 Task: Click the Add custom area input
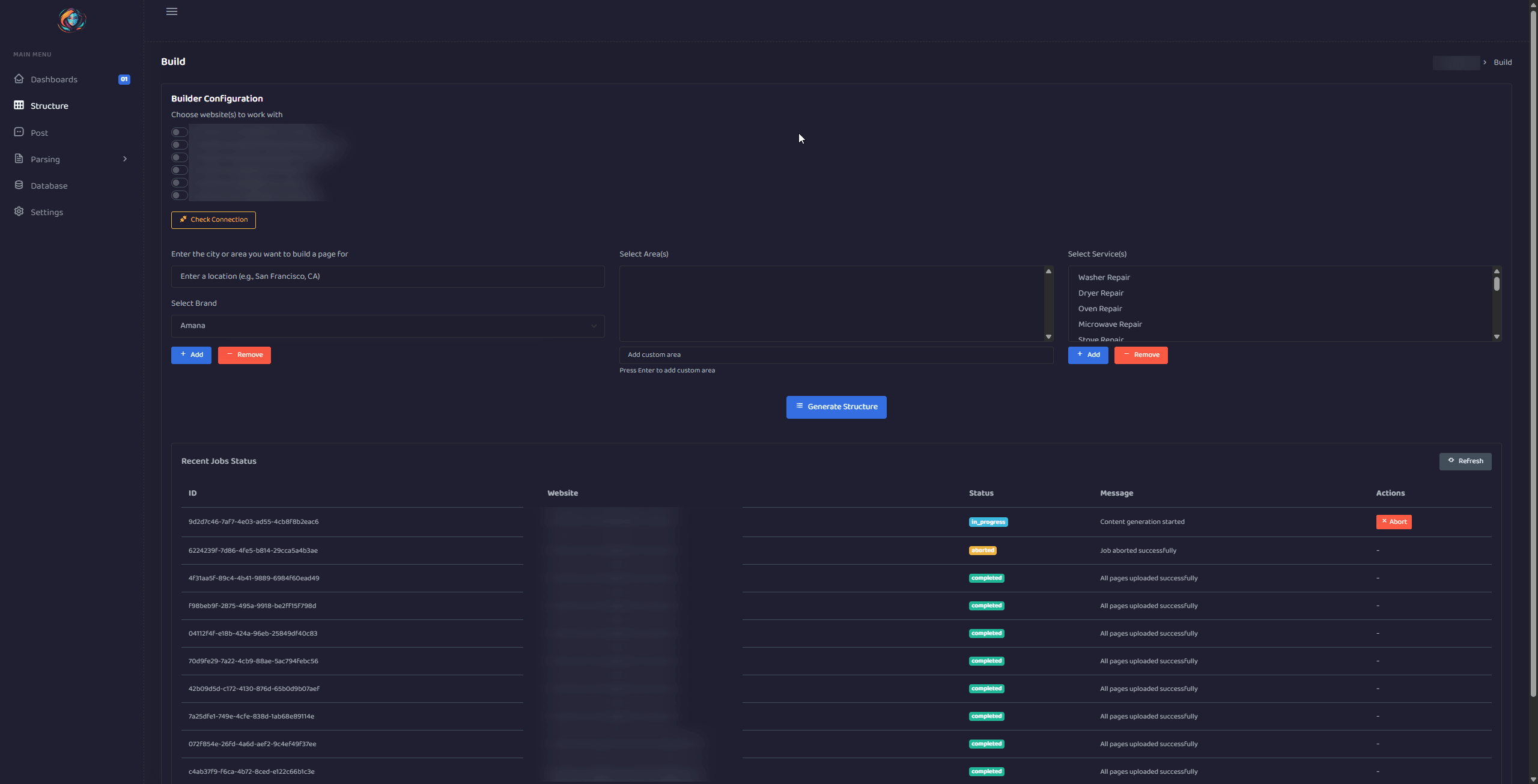coord(836,355)
